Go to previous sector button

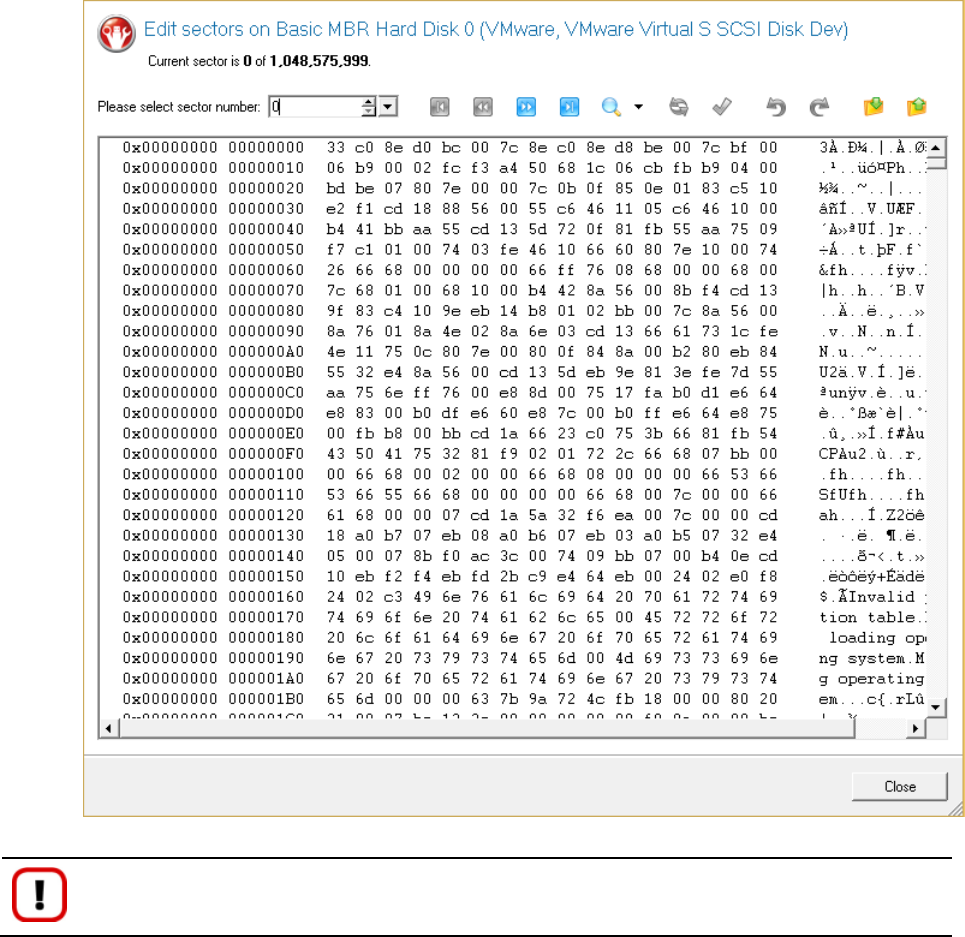(x=482, y=107)
